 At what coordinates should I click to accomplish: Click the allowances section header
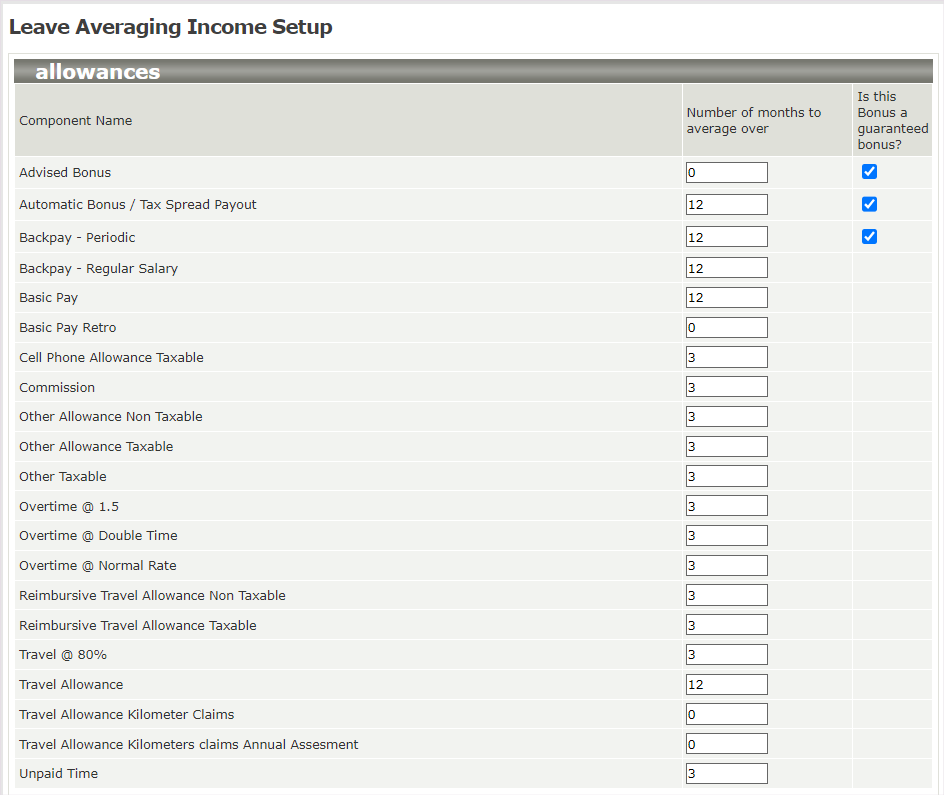coord(97,72)
